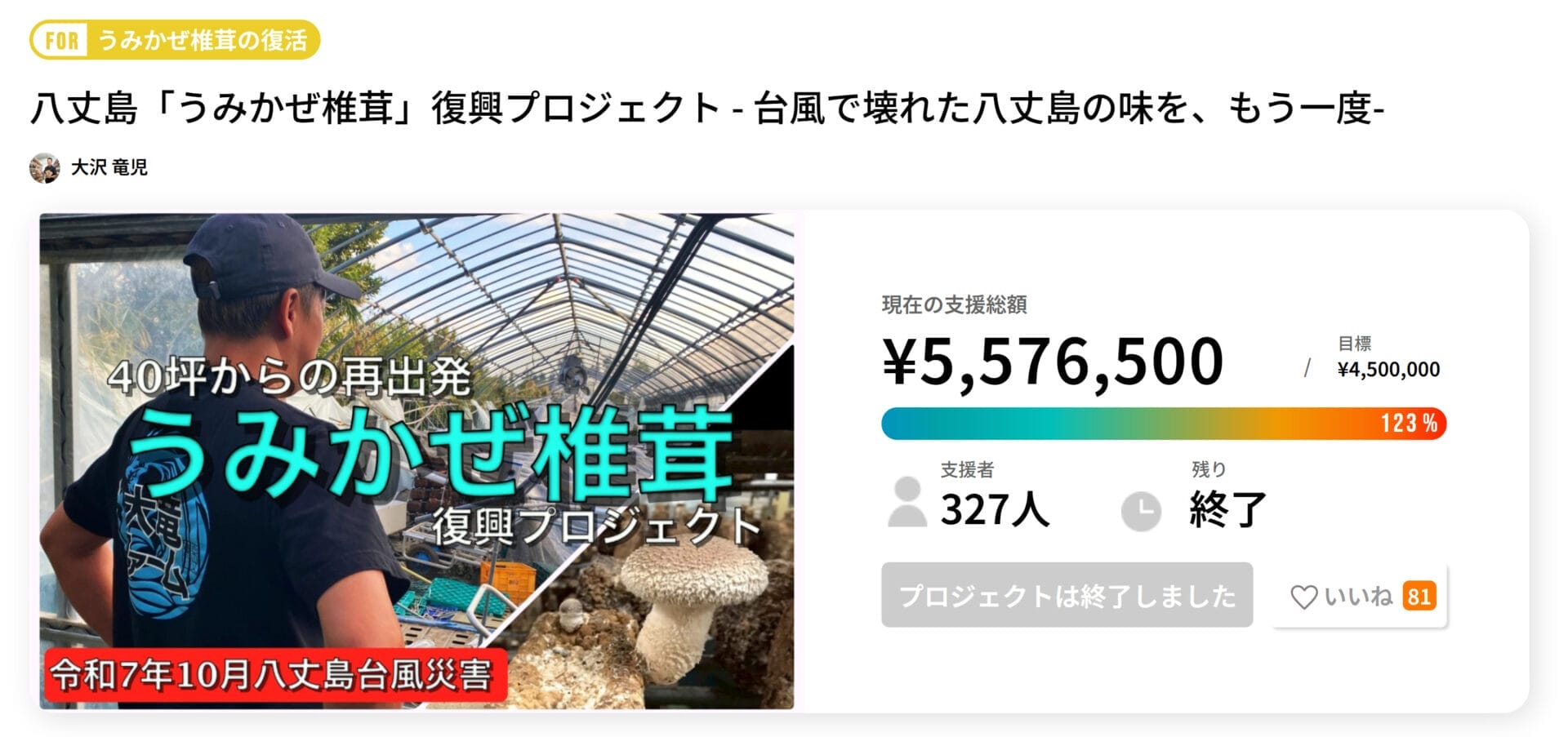Image resolution: width=1568 pixels, height=737 pixels.
Task: Click the project title heading text
Action: (707, 109)
